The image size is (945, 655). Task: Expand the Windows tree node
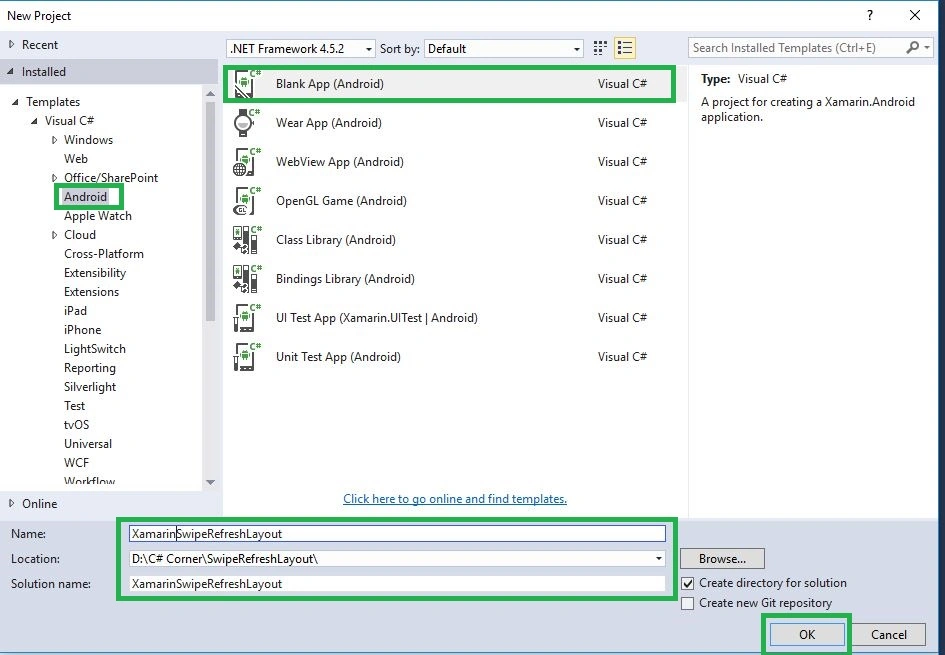pyautogui.click(x=54, y=140)
